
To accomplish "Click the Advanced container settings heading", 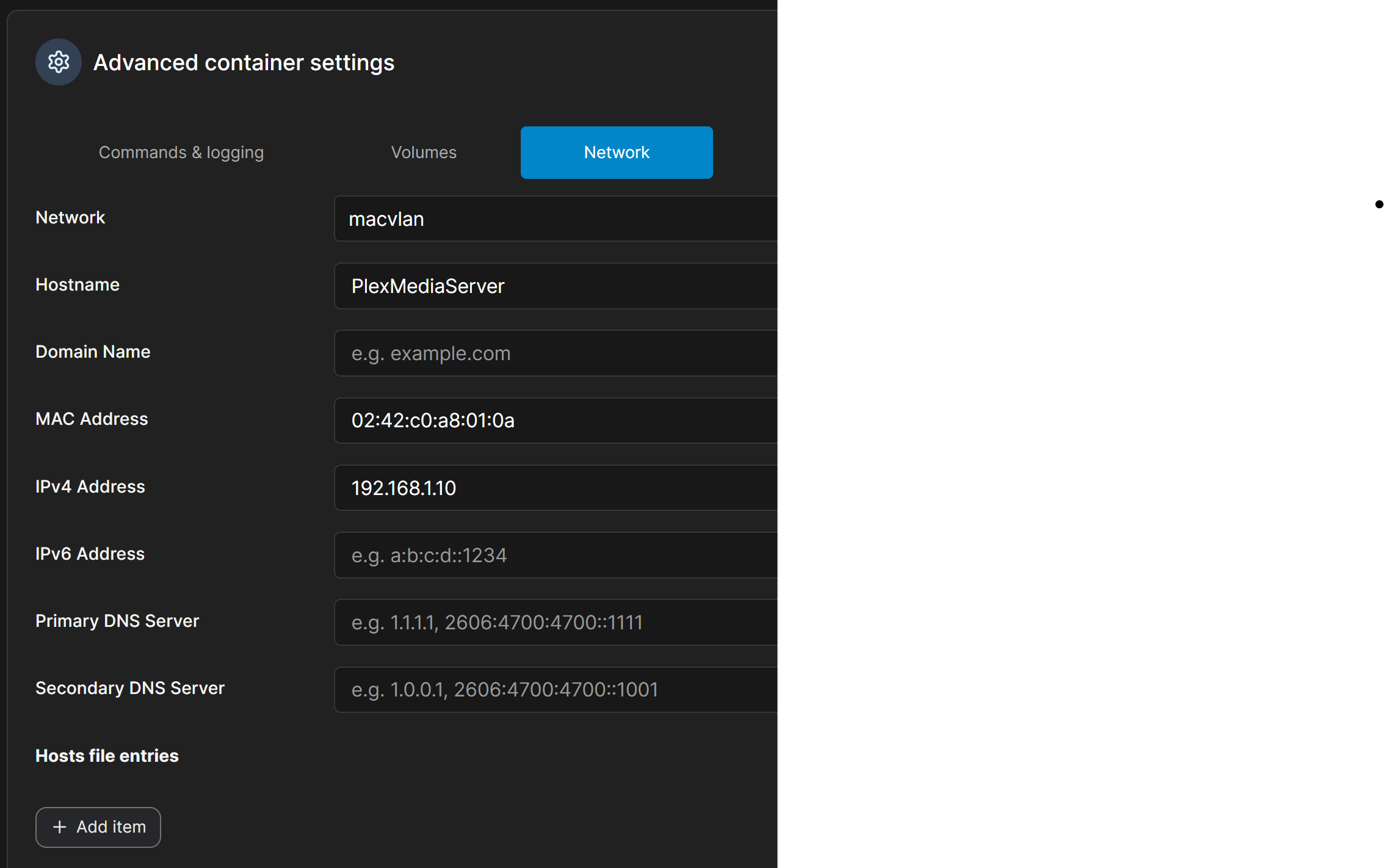I will [x=244, y=62].
